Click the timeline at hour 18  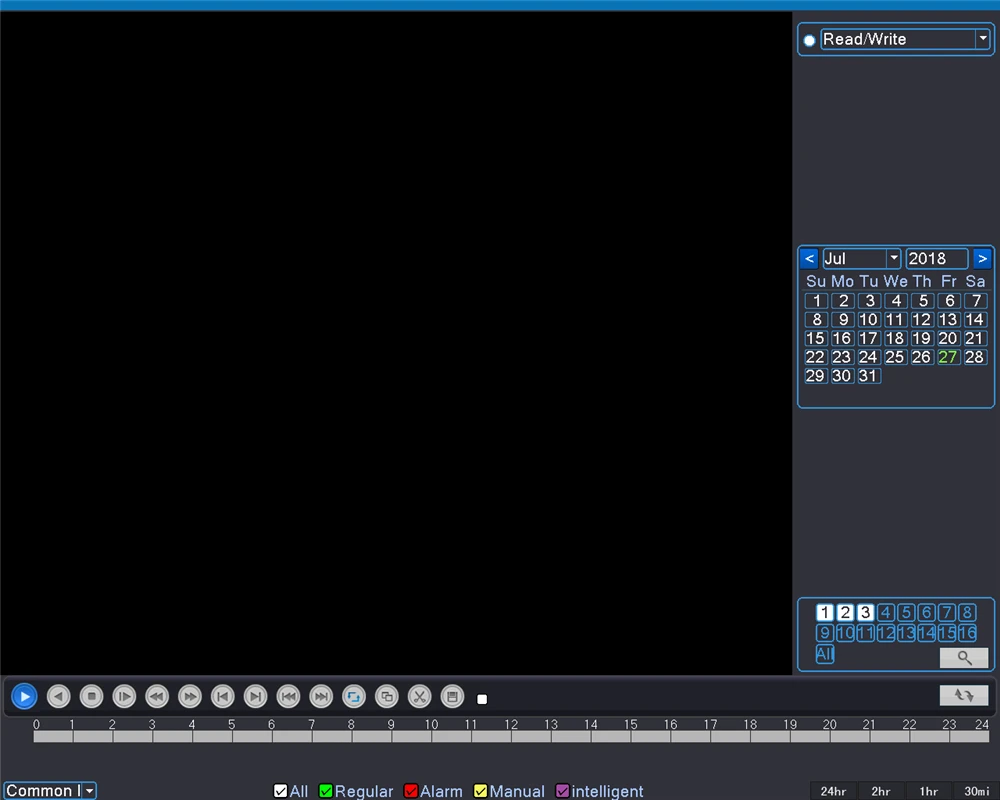tap(751, 737)
